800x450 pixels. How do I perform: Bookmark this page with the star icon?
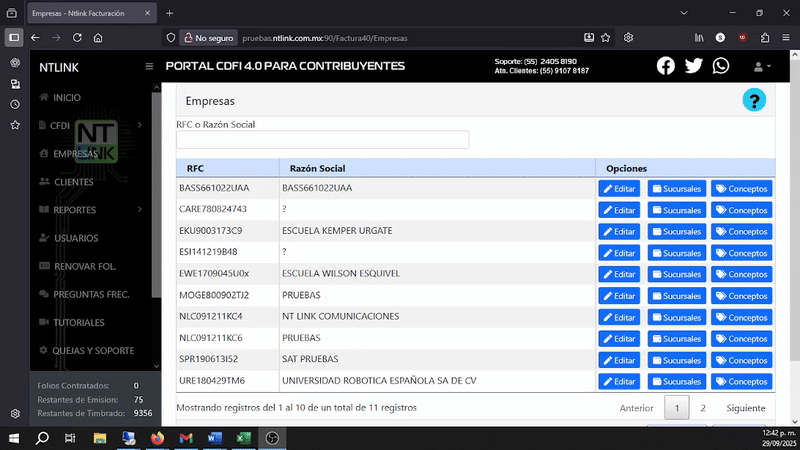tap(606, 38)
